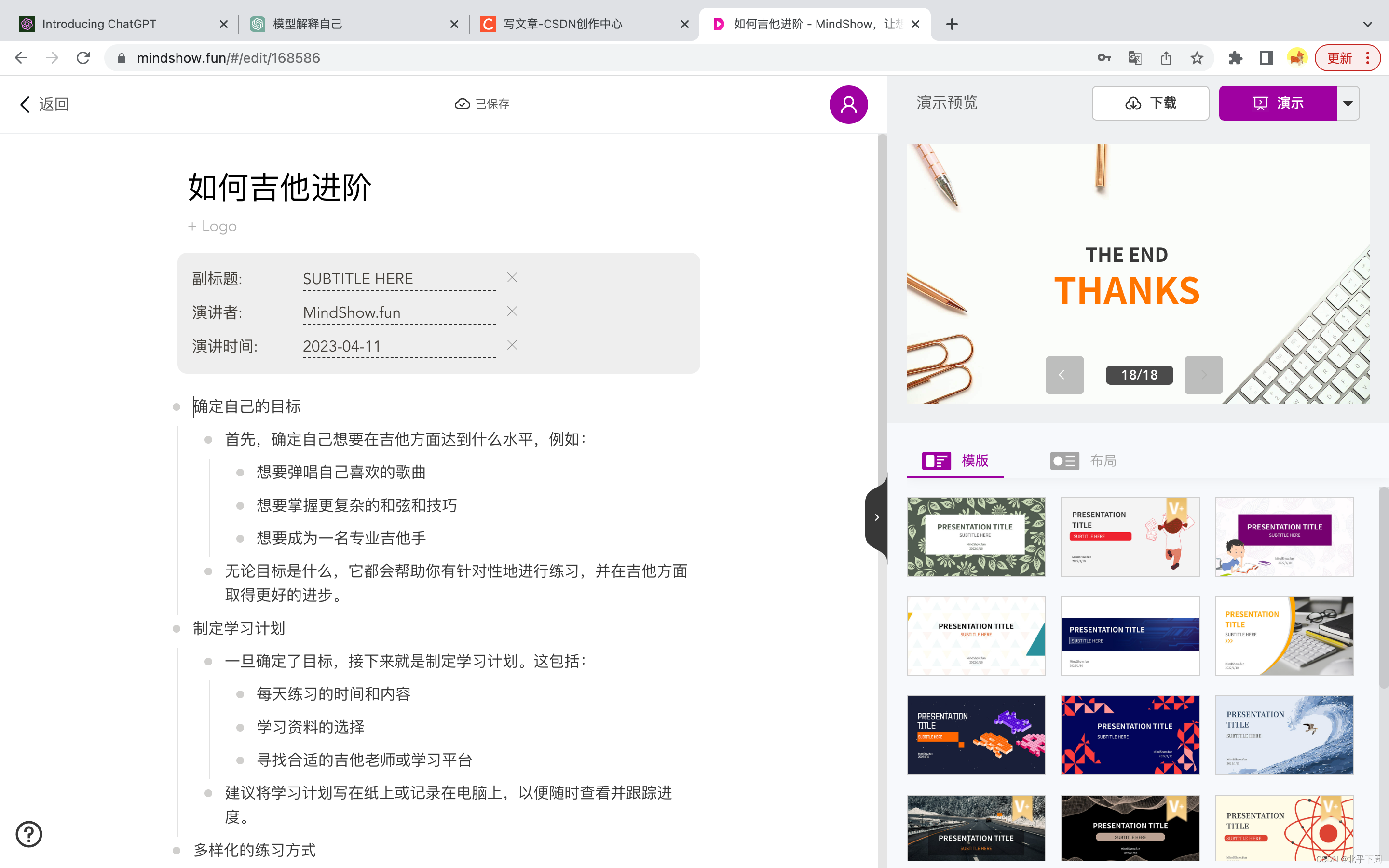
Task: Choose the dark isometric blocks template
Action: click(976, 735)
